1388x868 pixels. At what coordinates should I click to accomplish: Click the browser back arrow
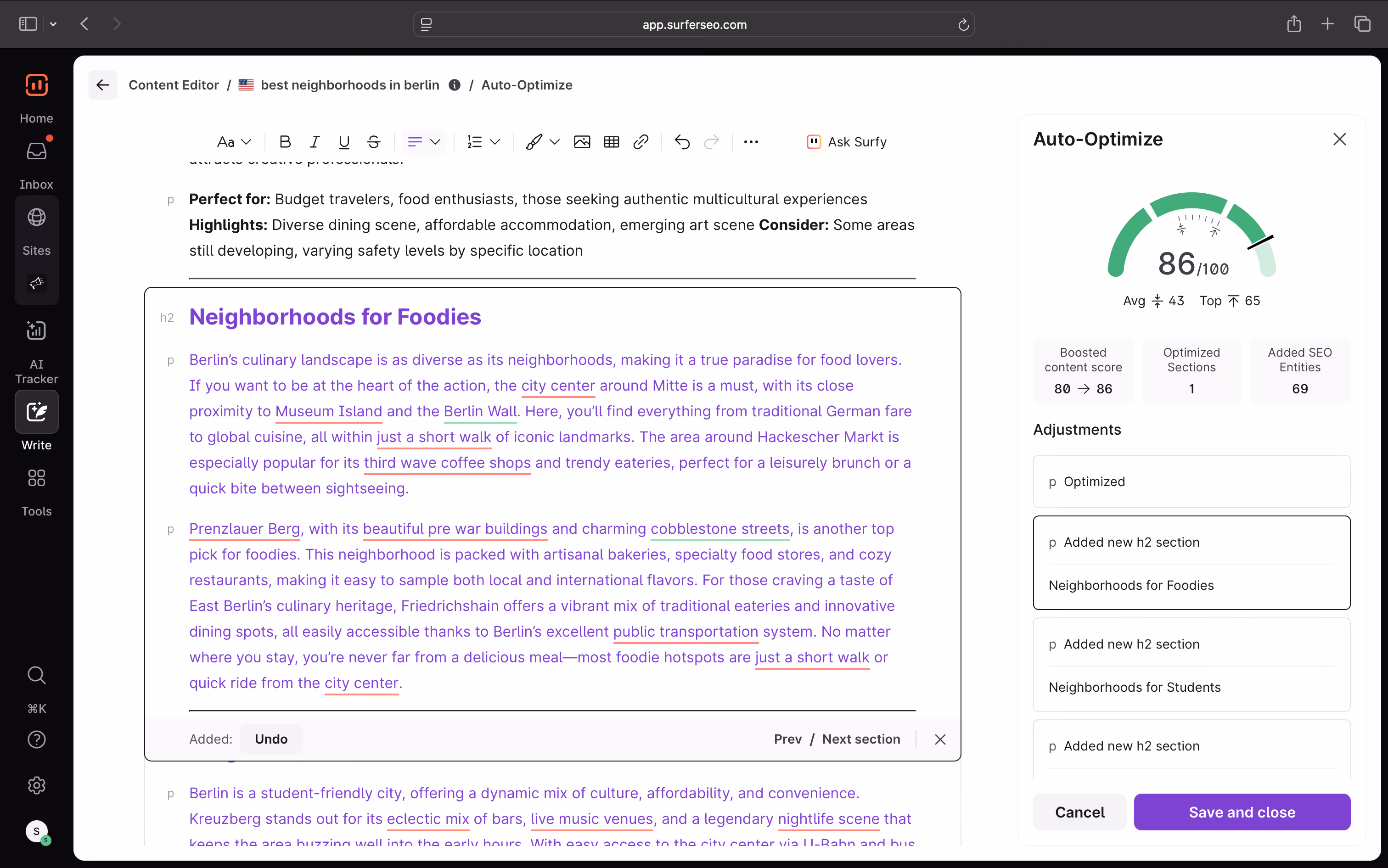pos(84,24)
